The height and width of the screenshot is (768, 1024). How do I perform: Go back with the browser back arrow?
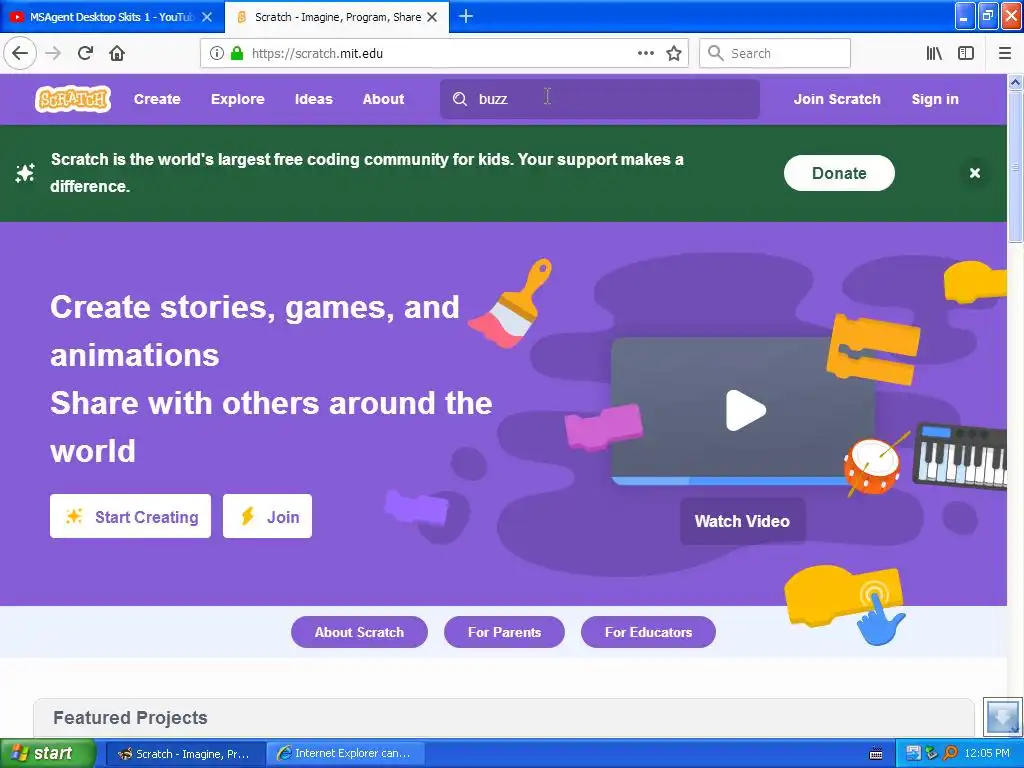[20, 53]
